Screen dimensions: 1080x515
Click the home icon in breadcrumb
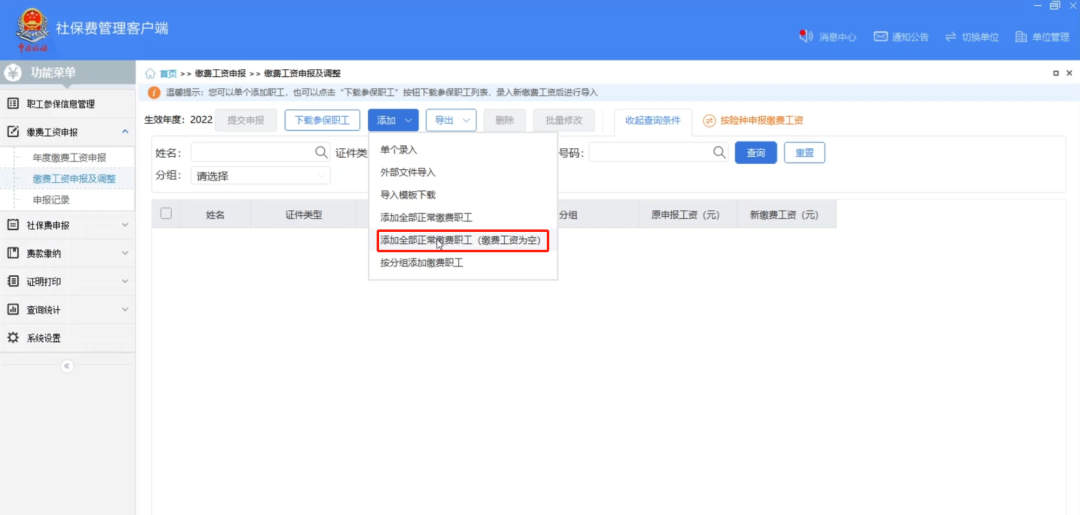[150, 74]
